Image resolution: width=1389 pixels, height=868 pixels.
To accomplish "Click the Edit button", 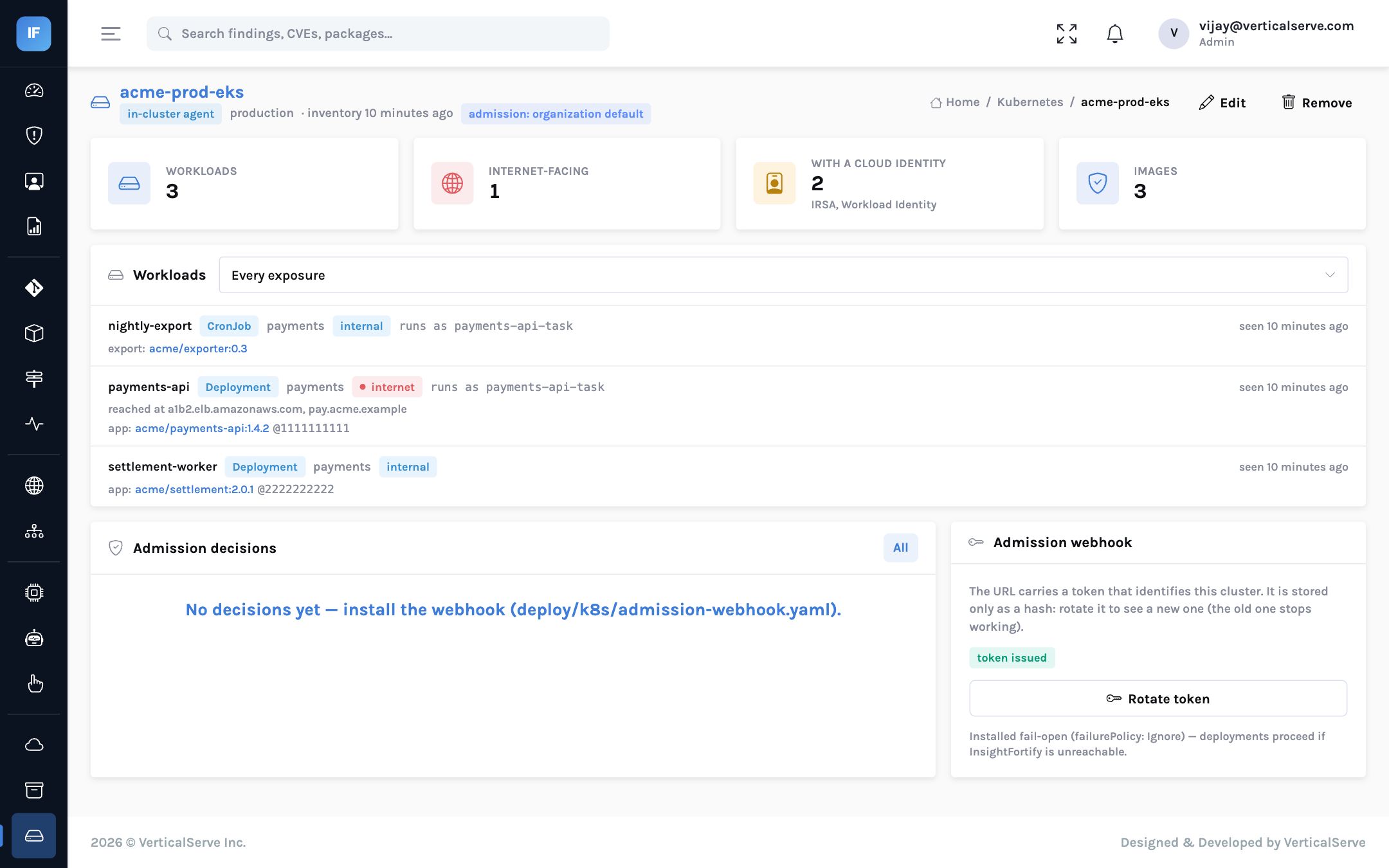I will [x=1222, y=103].
